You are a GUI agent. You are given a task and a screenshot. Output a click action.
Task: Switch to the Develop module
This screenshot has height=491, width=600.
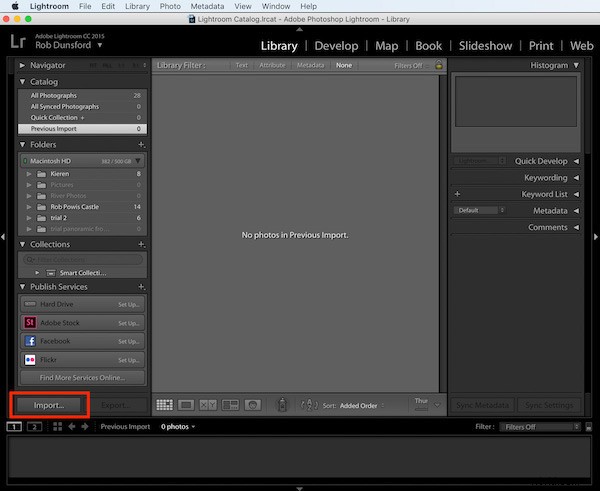coord(336,46)
